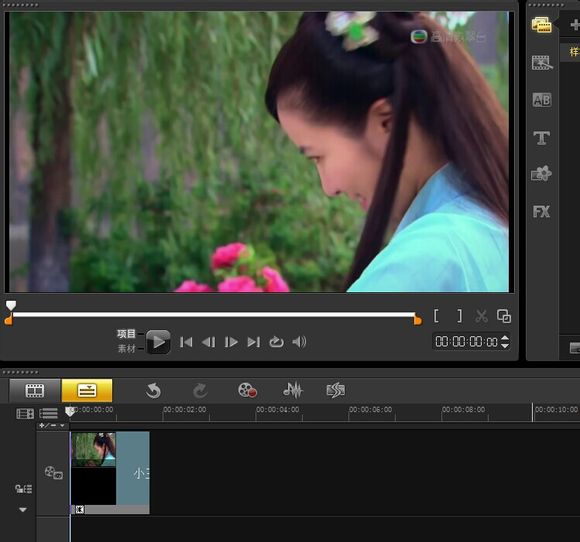Switch to Storyboard View tab

coord(35,390)
